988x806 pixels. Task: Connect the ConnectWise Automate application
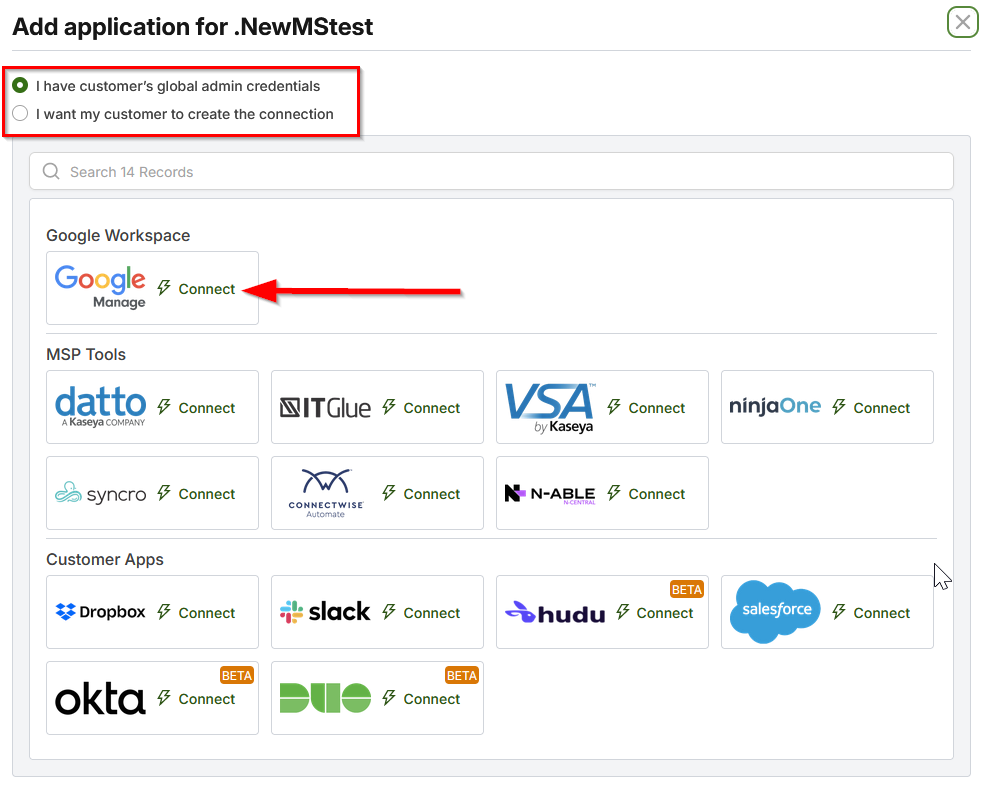[x=421, y=493]
